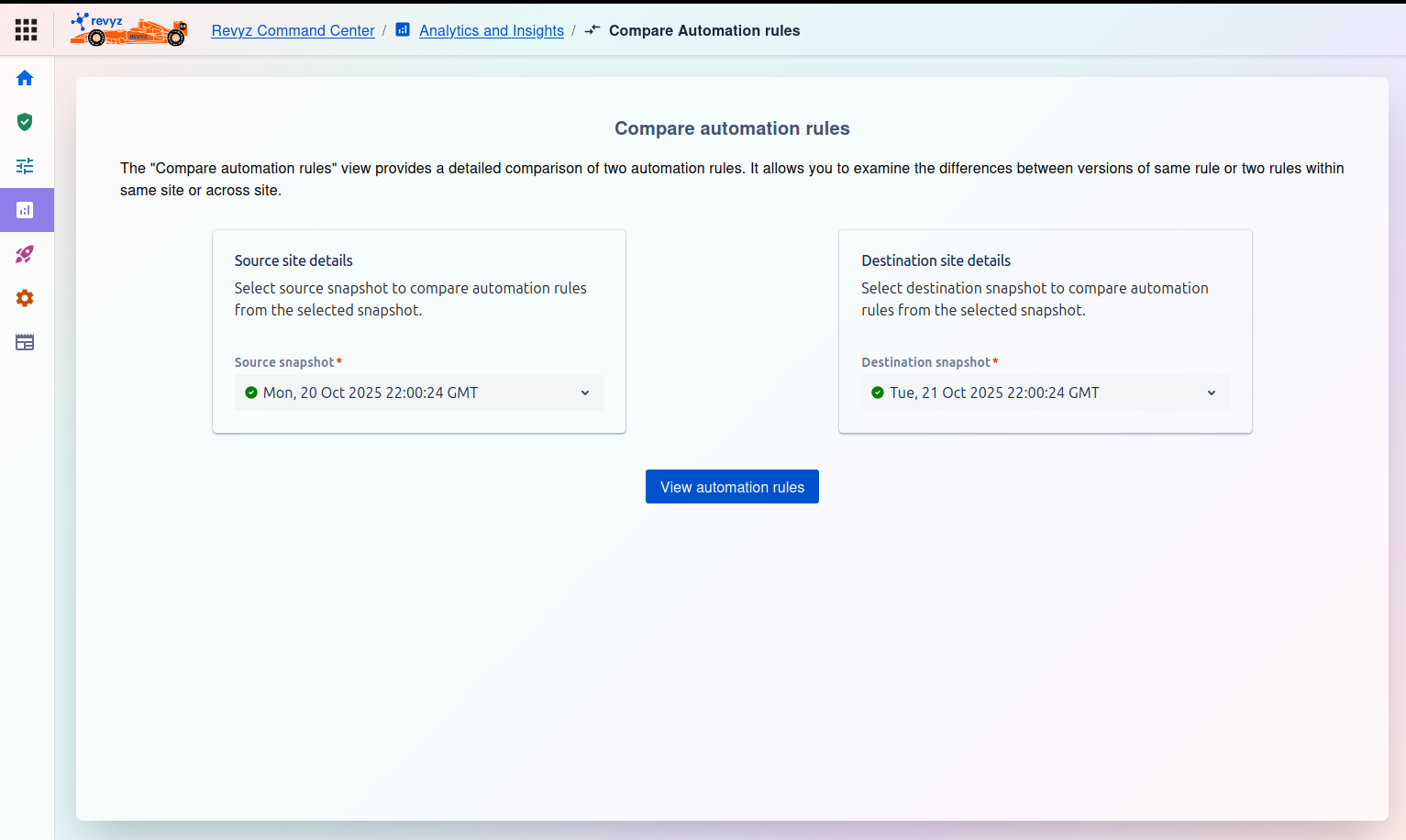This screenshot has width=1406, height=840.
Task: Open the rocket icon in sidebar
Action: (x=25, y=254)
